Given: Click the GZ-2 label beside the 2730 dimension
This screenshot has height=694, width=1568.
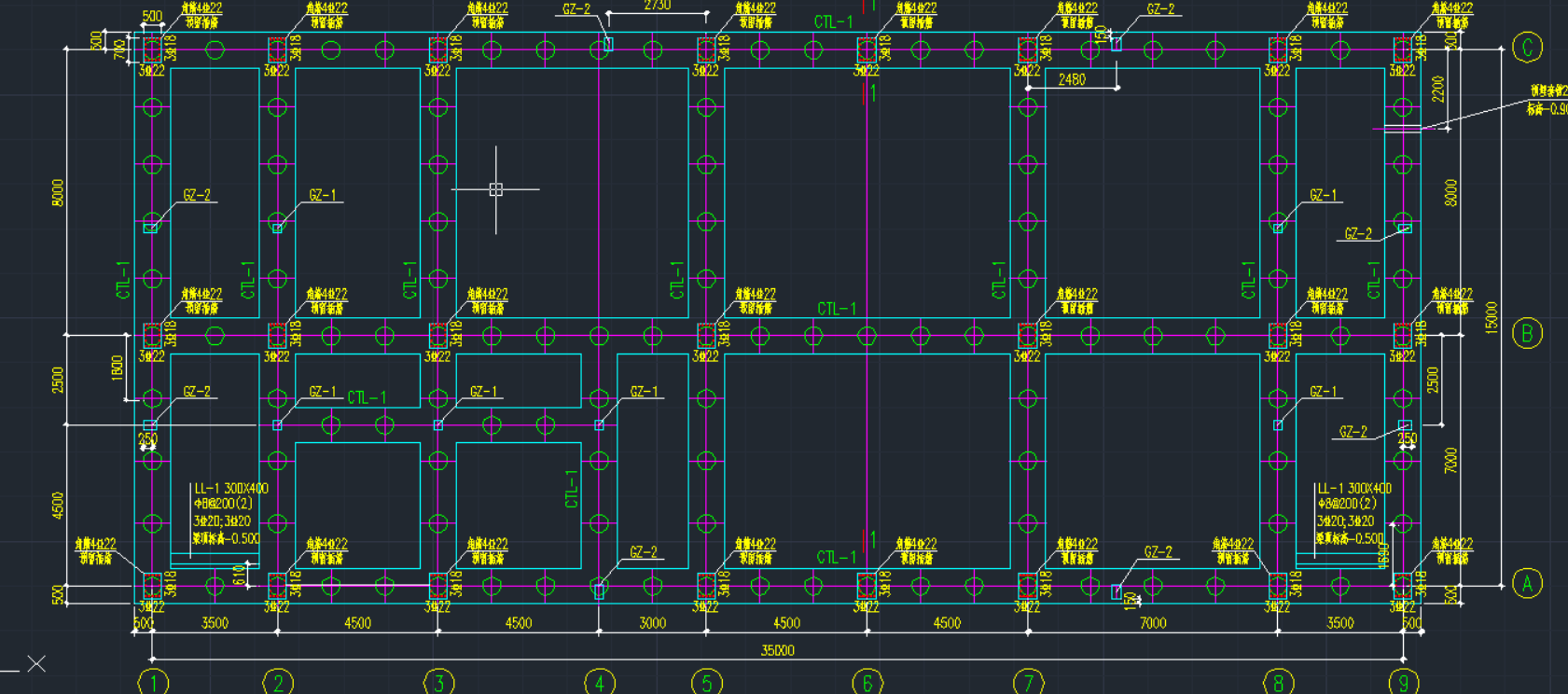Looking at the screenshot, I should click(576, 9).
